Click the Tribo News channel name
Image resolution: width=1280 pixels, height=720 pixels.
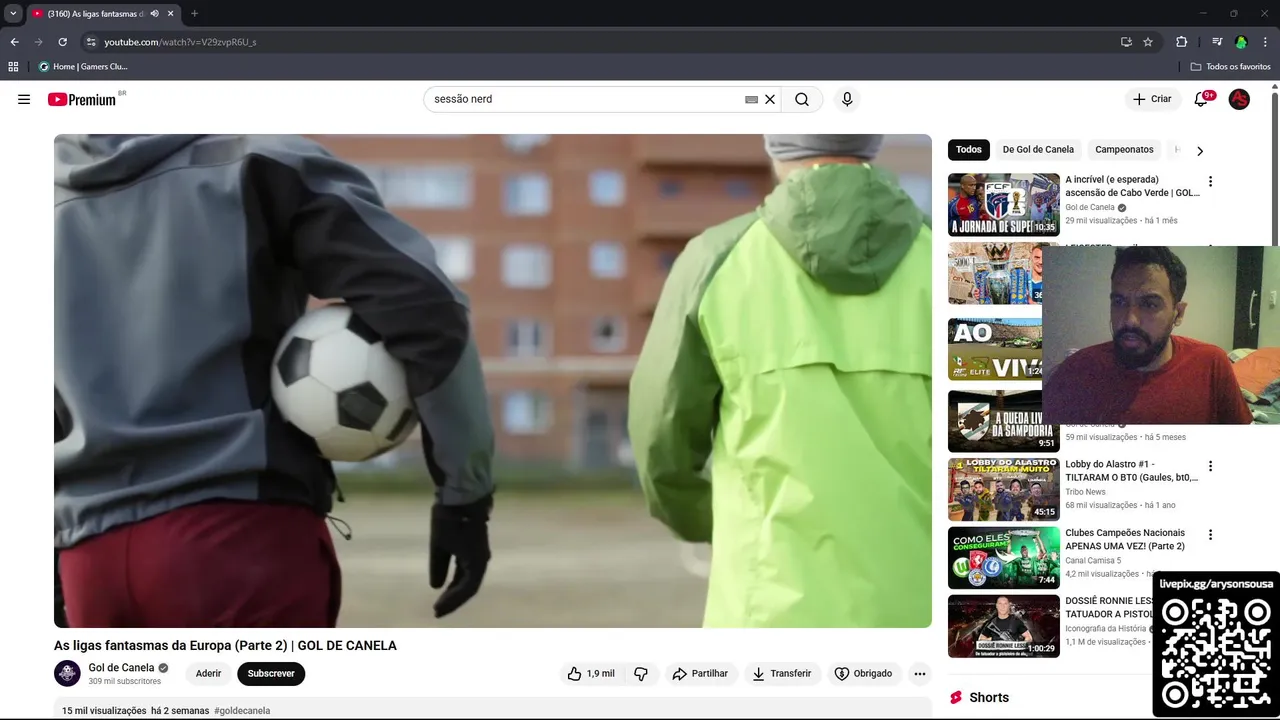pyautogui.click(x=1085, y=492)
